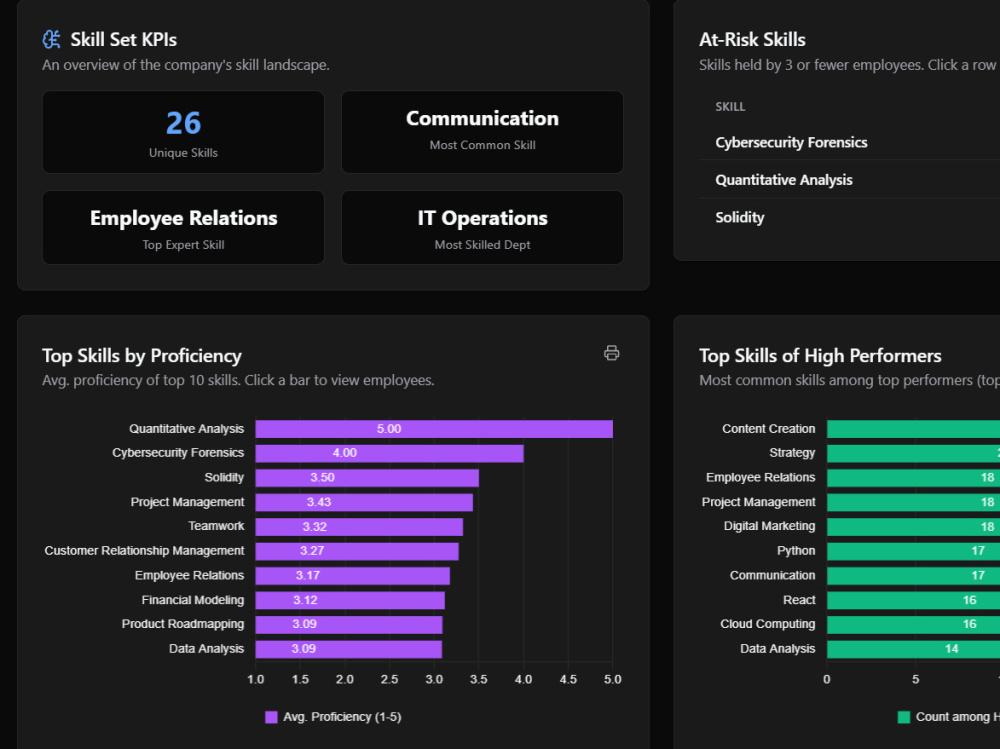The width and height of the screenshot is (1000, 749).
Task: Open the 26 Unique Skills card
Action: tap(183, 132)
